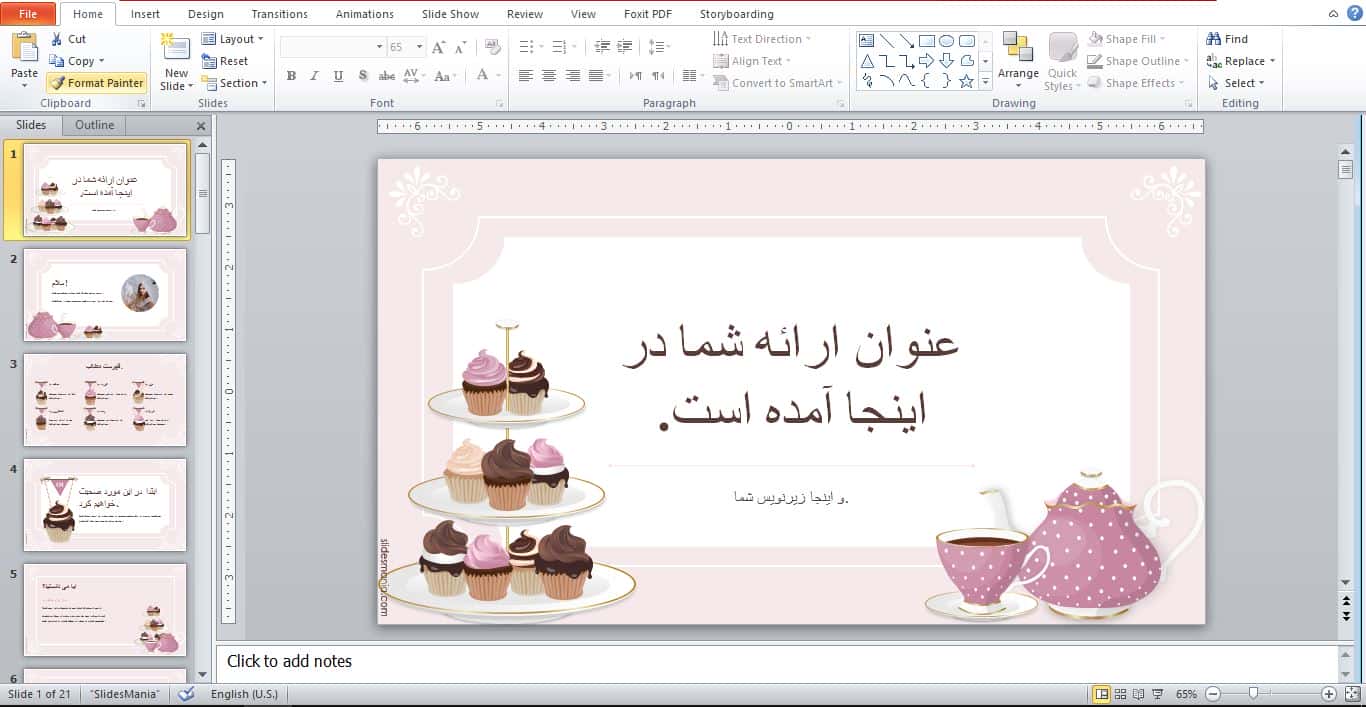
Task: Select the Text Box shape
Action: pyautogui.click(x=867, y=41)
